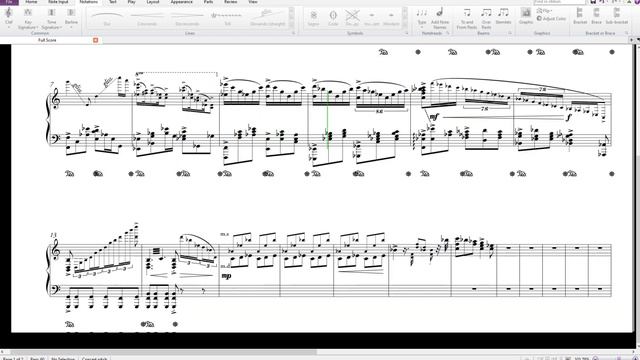Image resolution: width=640 pixels, height=360 pixels.
Task: Expand the Lines gallery scroll arrows
Action: pos(291,18)
